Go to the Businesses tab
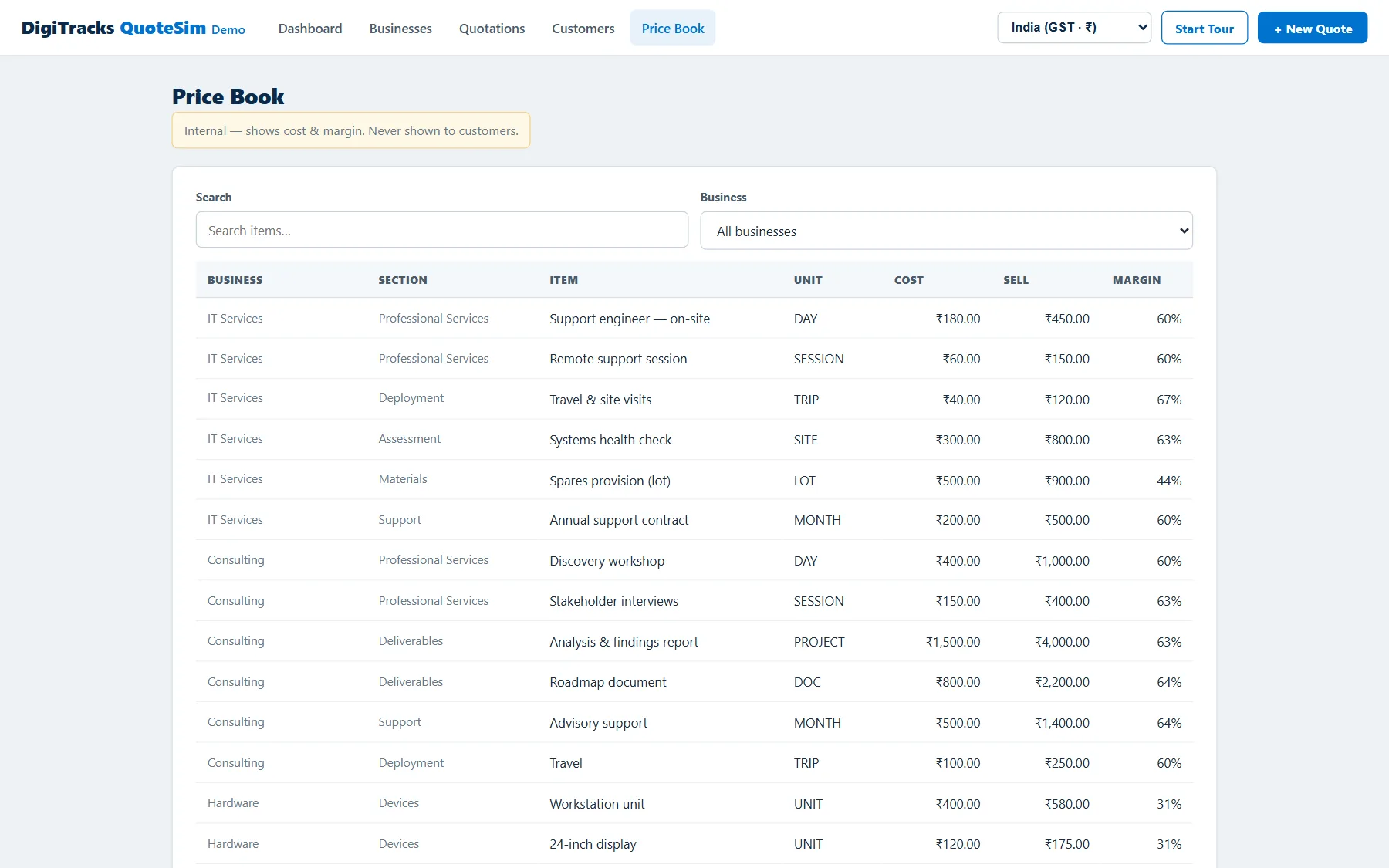This screenshot has height=868, width=1389. 400,29
